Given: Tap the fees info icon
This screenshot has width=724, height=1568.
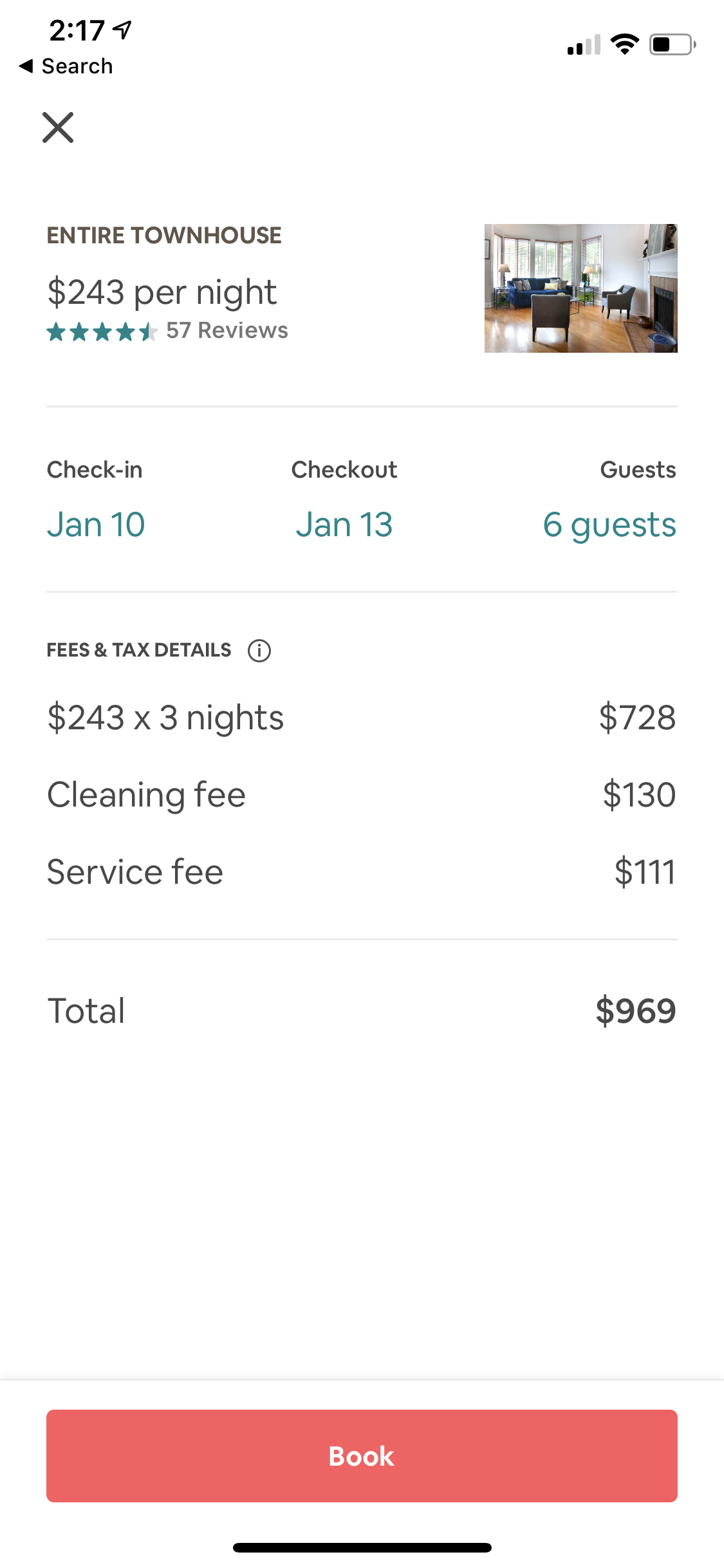Looking at the screenshot, I should pos(259,650).
